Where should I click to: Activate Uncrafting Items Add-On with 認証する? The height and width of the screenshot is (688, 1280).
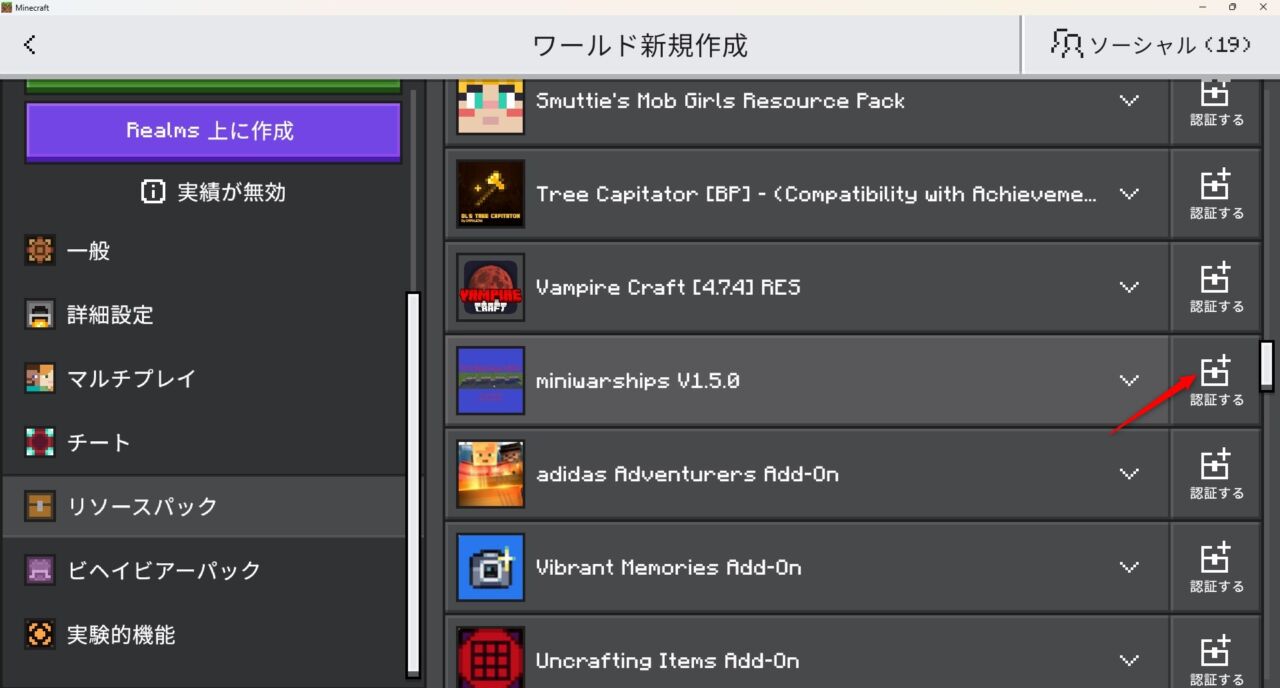tap(1216, 652)
